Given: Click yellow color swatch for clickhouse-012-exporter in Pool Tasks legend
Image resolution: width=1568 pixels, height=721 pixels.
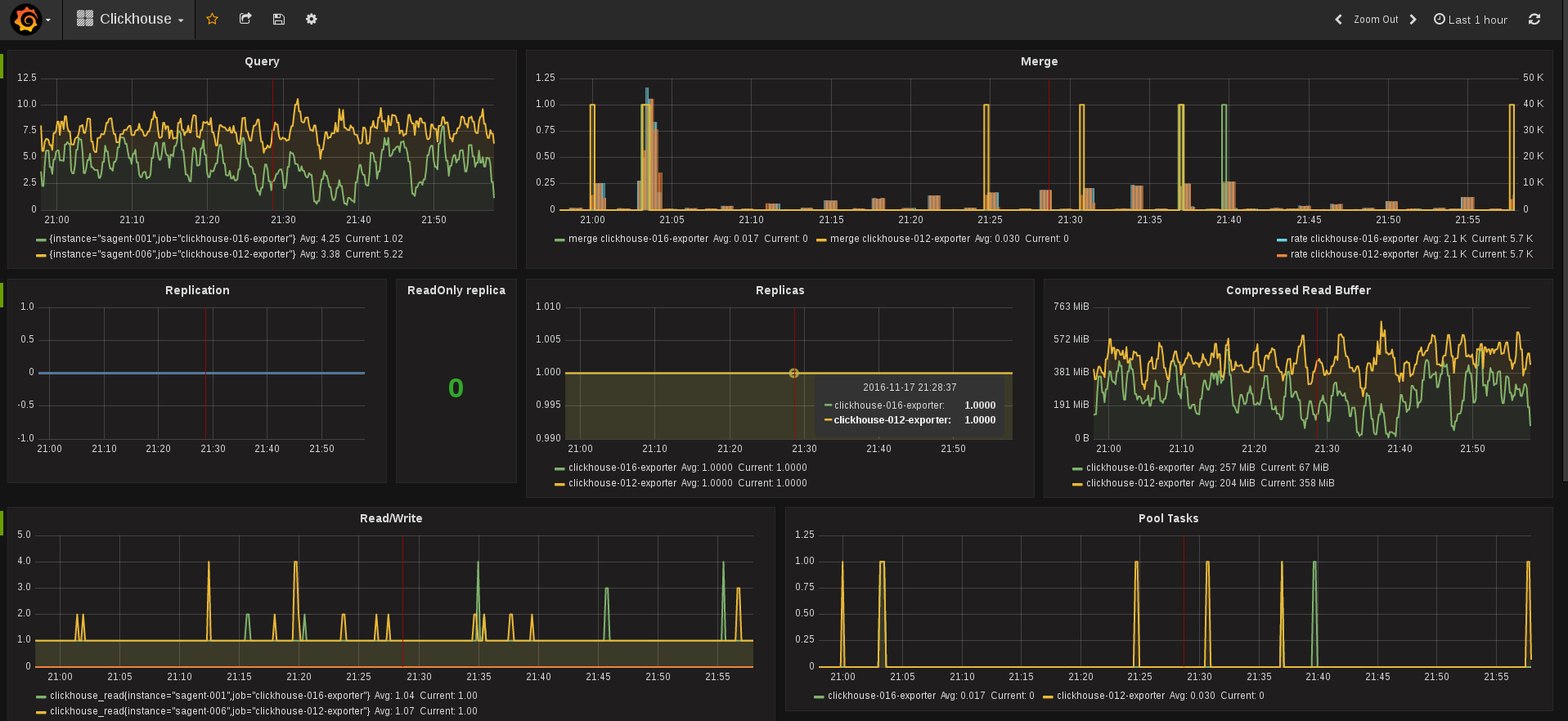Looking at the screenshot, I should pos(1048,696).
